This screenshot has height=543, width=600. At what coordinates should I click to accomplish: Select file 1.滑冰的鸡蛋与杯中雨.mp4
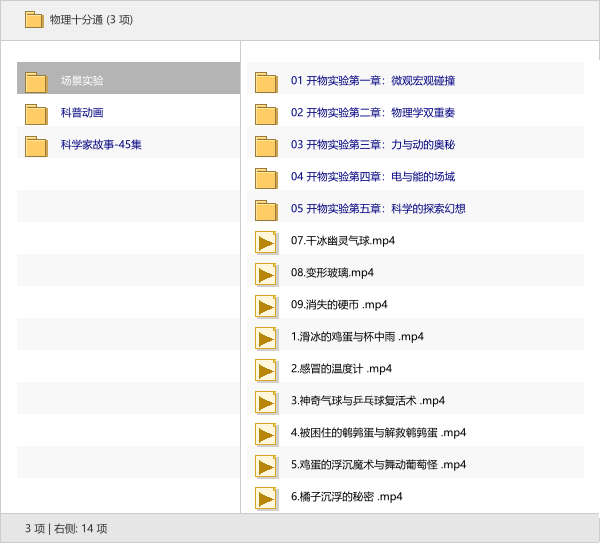click(357, 337)
